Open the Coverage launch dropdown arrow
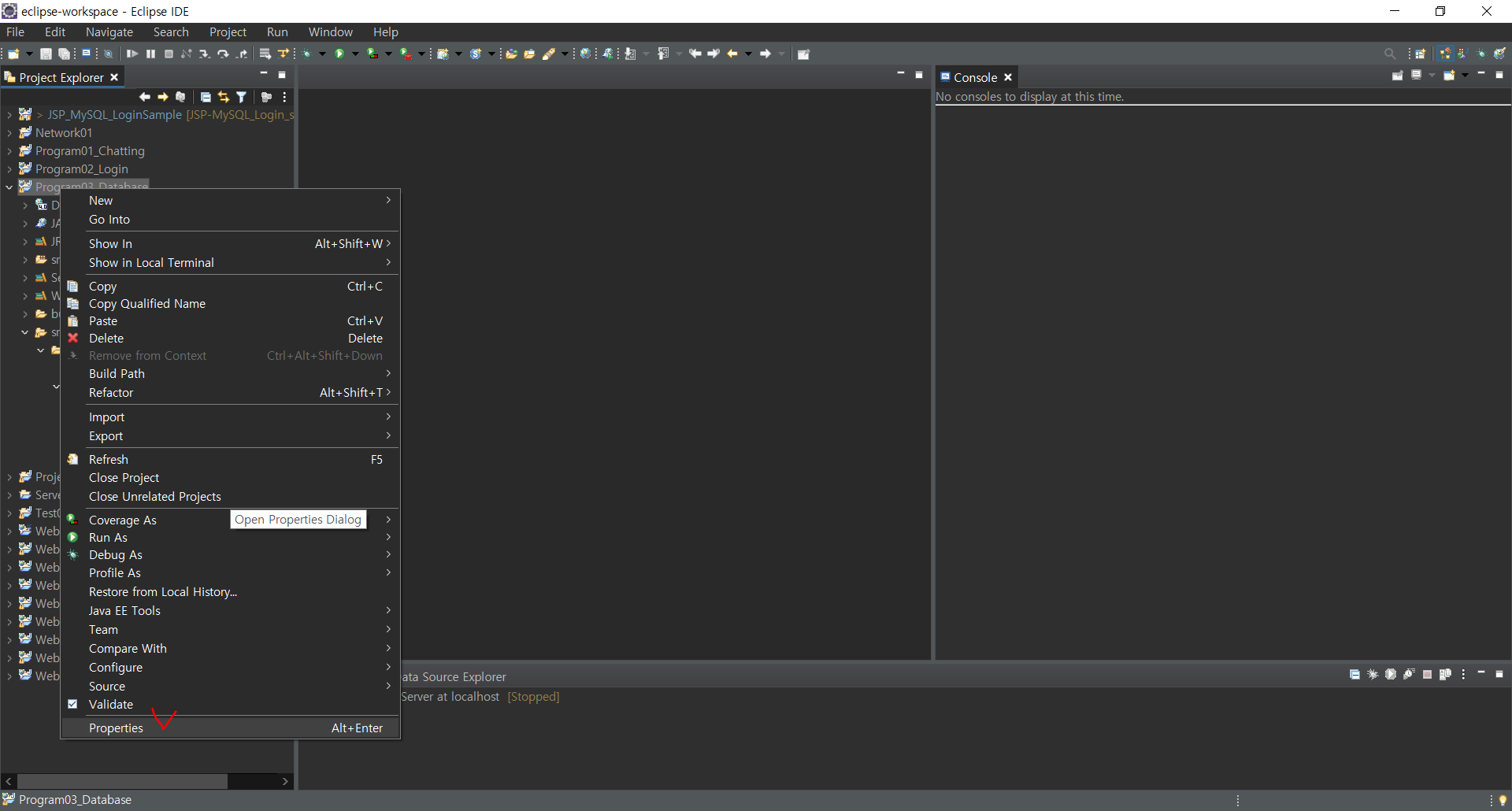Screen dimensions: 1512x811 (388, 54)
